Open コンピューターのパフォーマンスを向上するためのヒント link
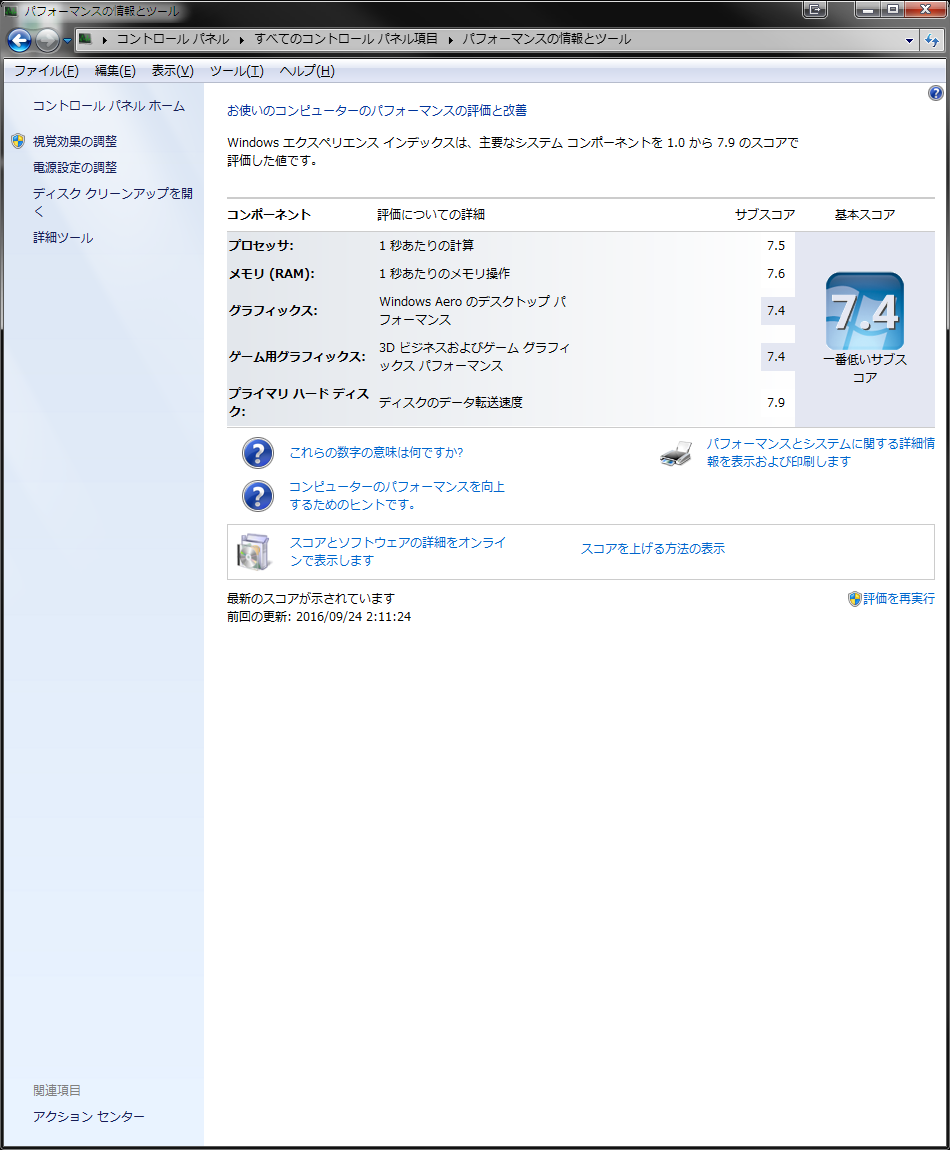Viewport: 950px width, 1150px height. (x=397, y=496)
